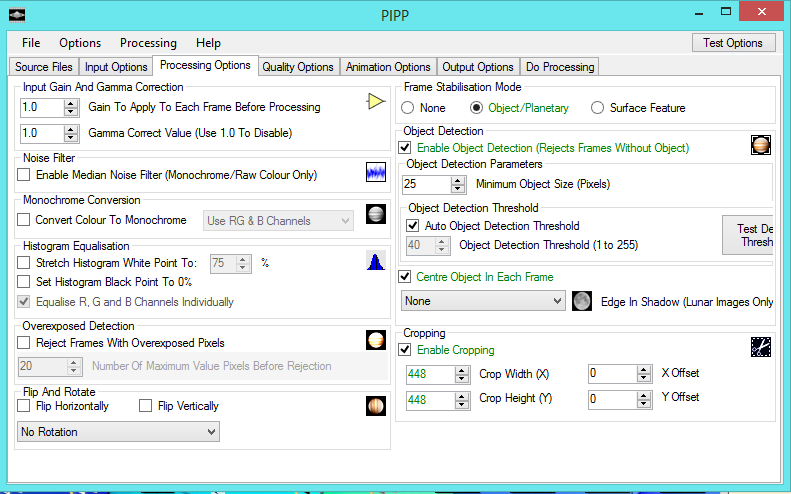This screenshot has width=791, height=494.
Task: Open the Options menu
Action: click(80, 43)
